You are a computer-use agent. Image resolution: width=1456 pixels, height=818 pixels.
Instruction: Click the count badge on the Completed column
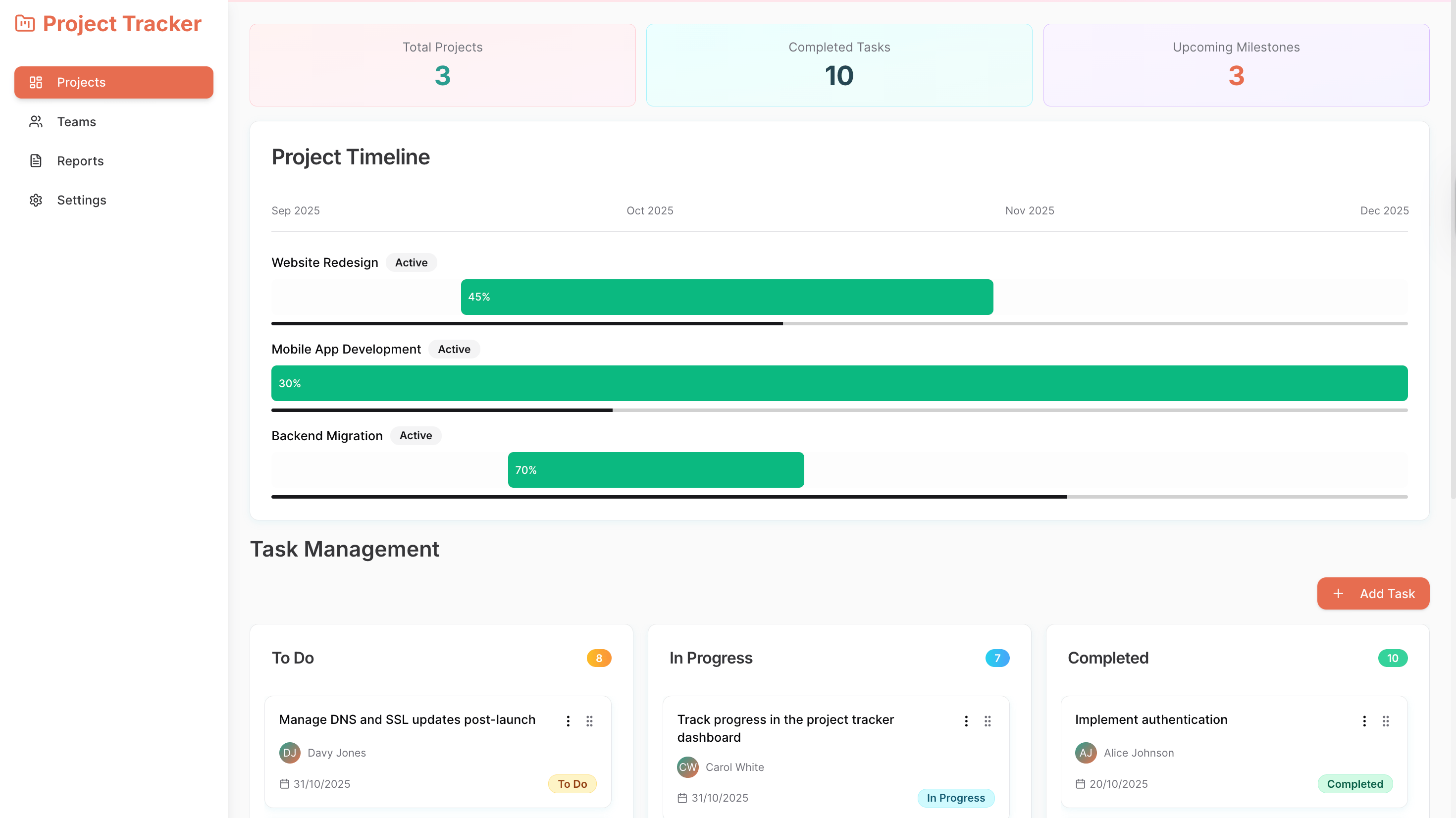(1393, 658)
